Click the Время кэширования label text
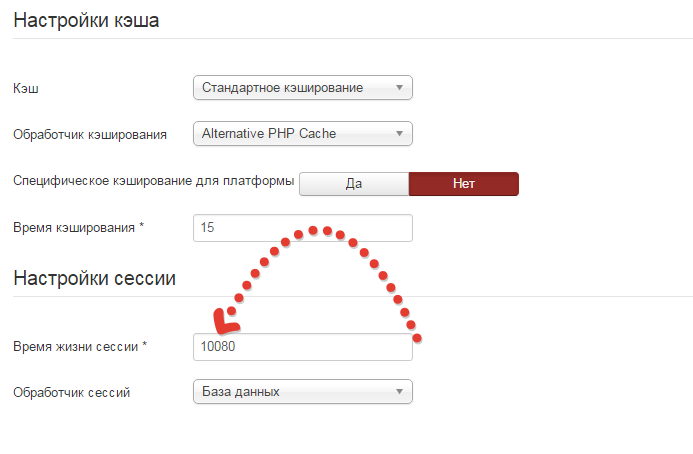This screenshot has height=454, width=693. point(79,228)
